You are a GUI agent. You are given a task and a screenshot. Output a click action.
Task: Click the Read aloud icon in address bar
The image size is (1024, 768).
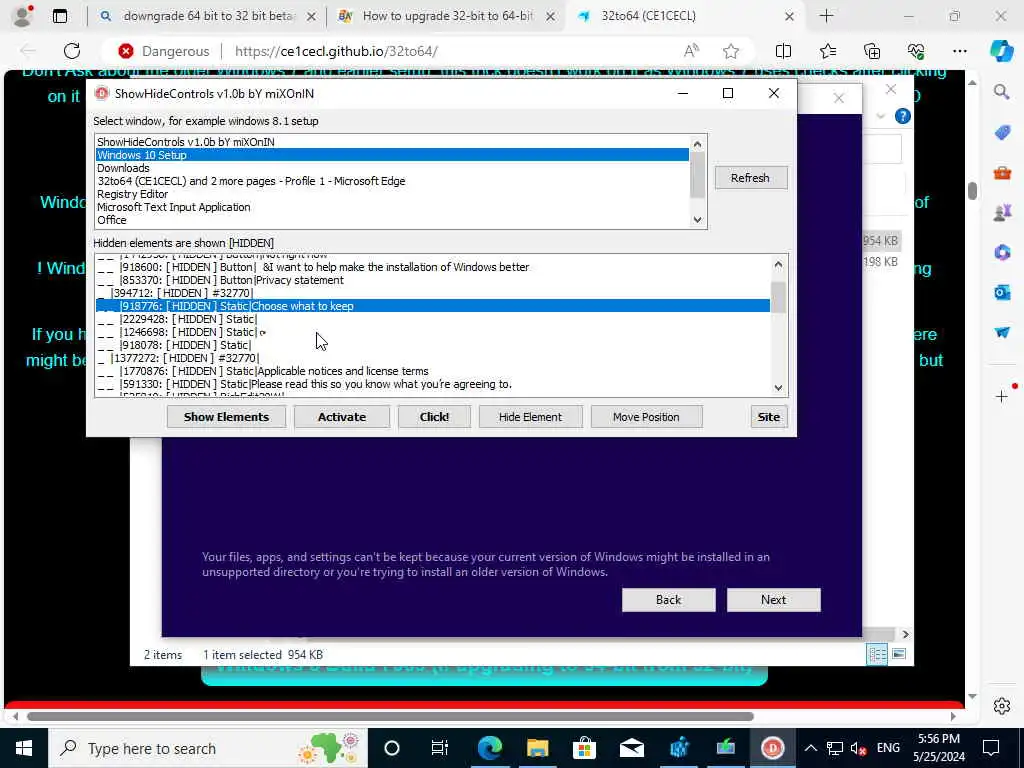(x=691, y=51)
